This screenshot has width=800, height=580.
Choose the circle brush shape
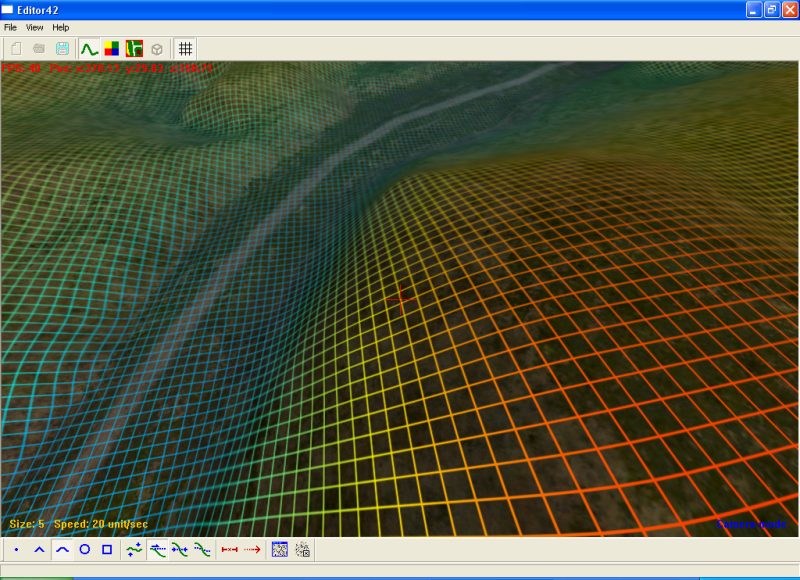84,549
